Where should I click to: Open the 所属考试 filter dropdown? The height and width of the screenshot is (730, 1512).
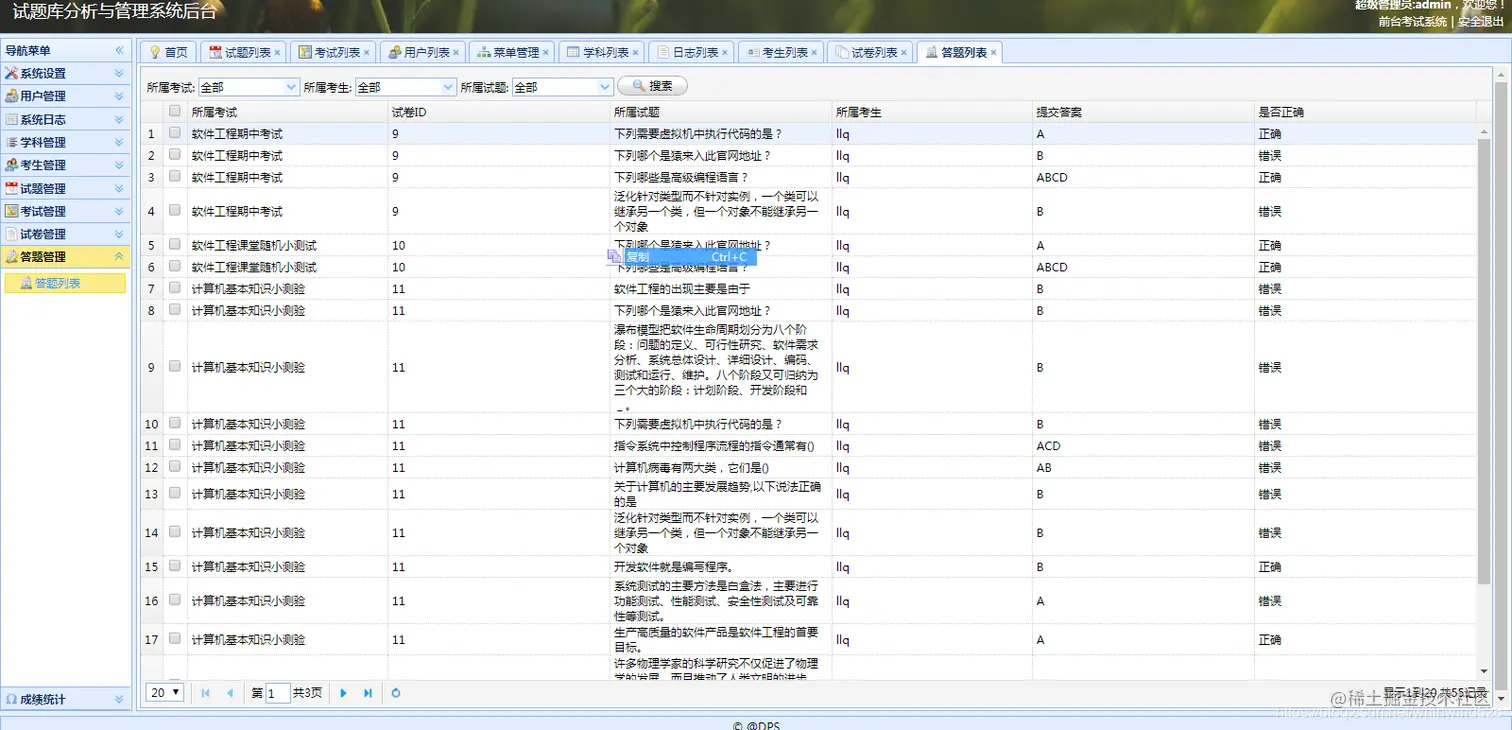click(291, 87)
